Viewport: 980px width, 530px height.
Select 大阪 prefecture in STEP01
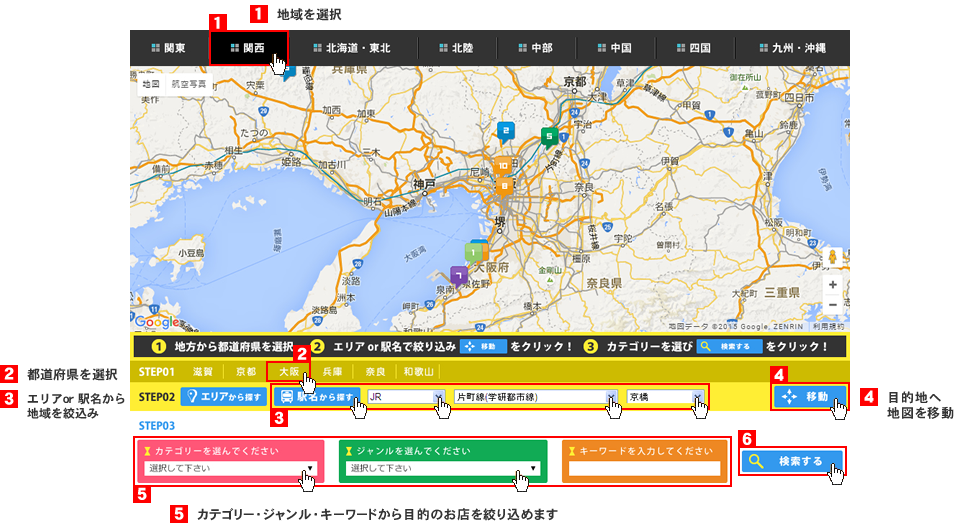click(289, 371)
